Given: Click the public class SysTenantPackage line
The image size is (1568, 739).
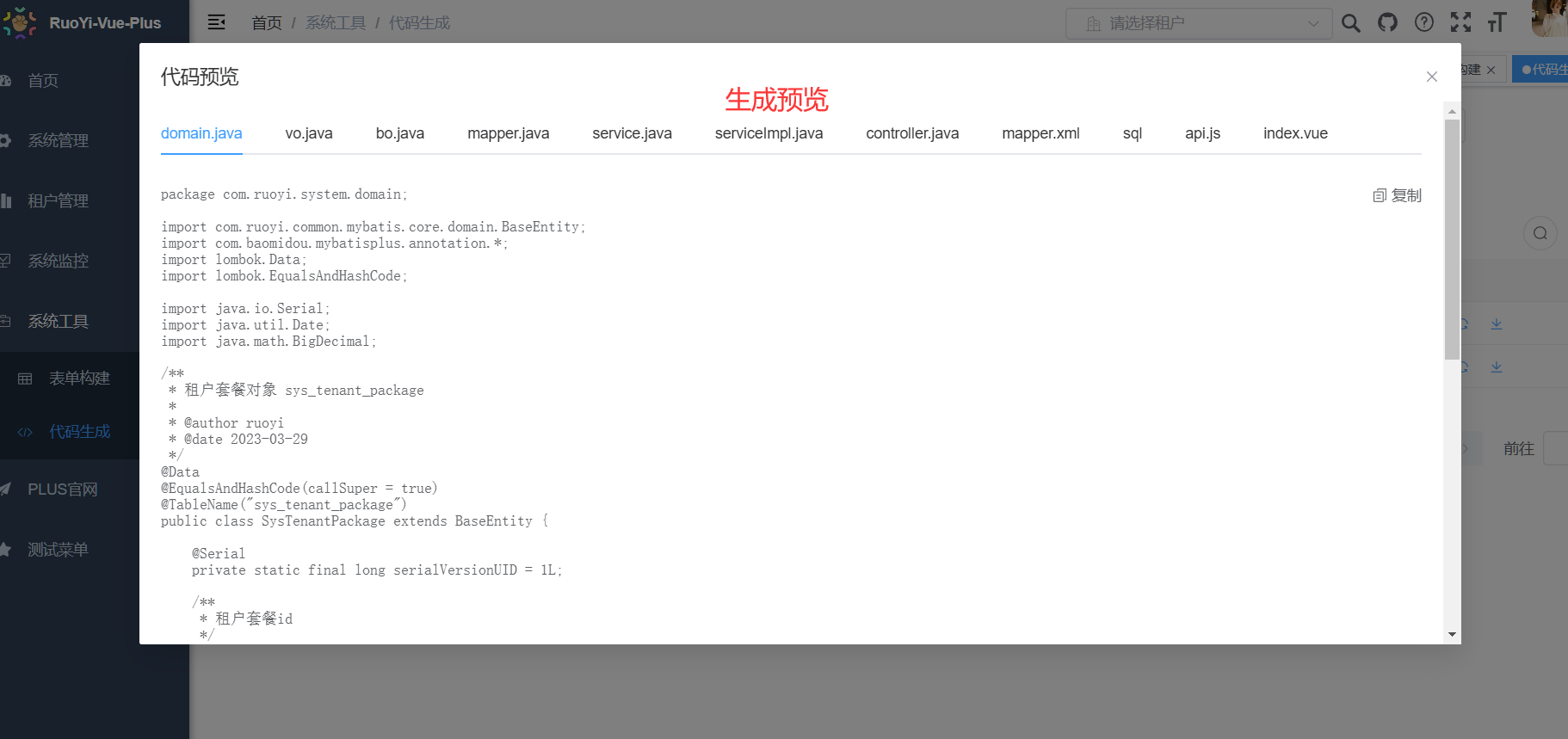Looking at the screenshot, I should 355,521.
